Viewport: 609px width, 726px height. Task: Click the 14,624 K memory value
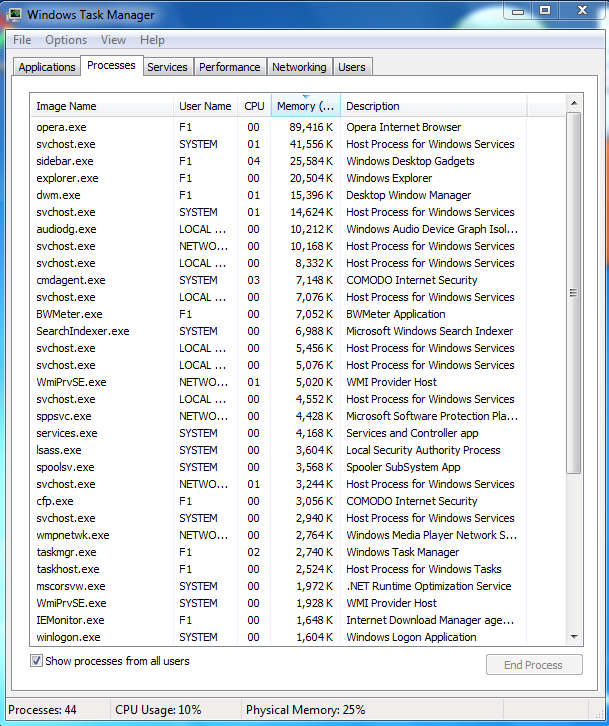[x=311, y=212]
